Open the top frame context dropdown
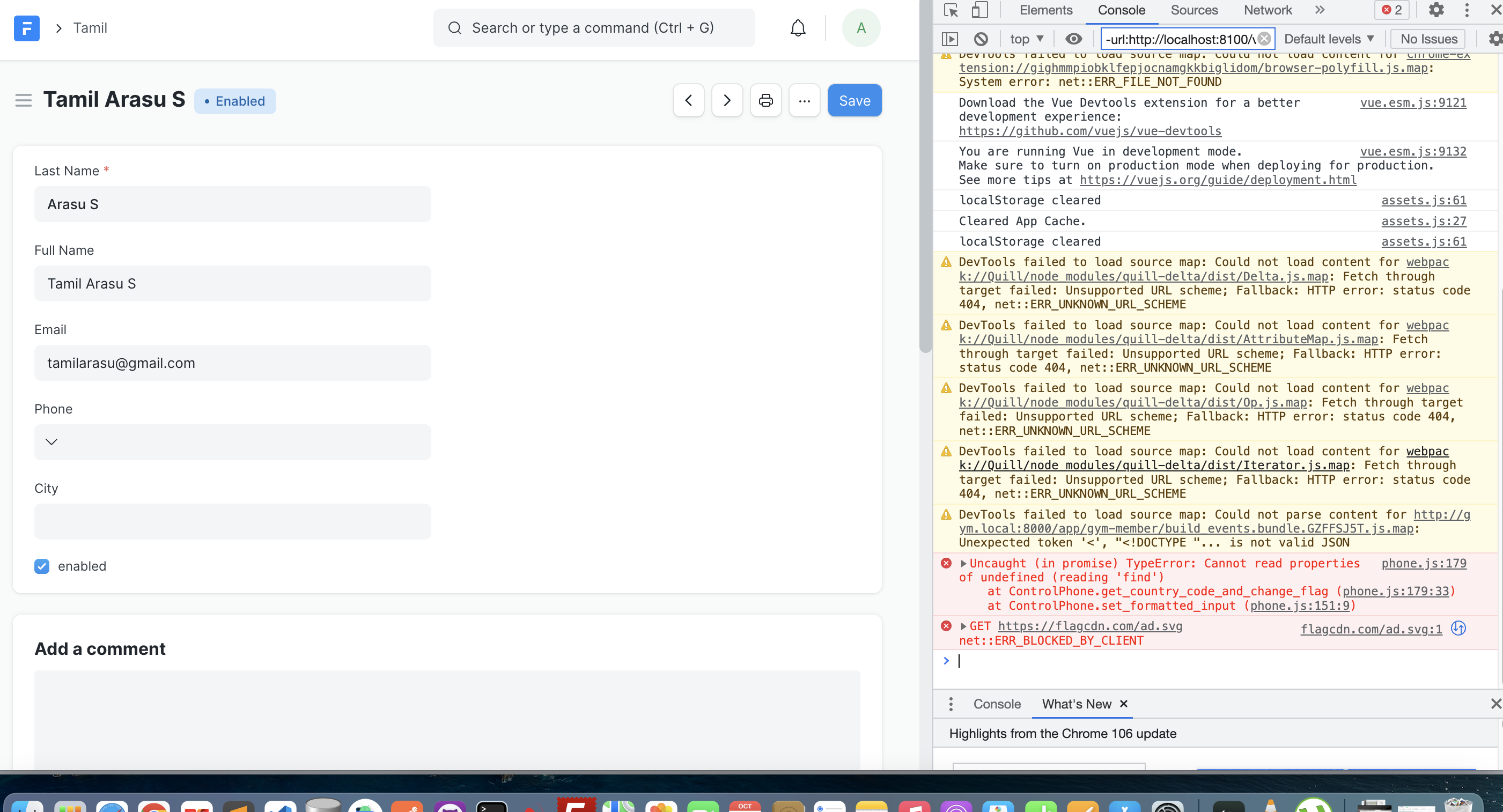This screenshot has height=812, width=1503. 1027,39
